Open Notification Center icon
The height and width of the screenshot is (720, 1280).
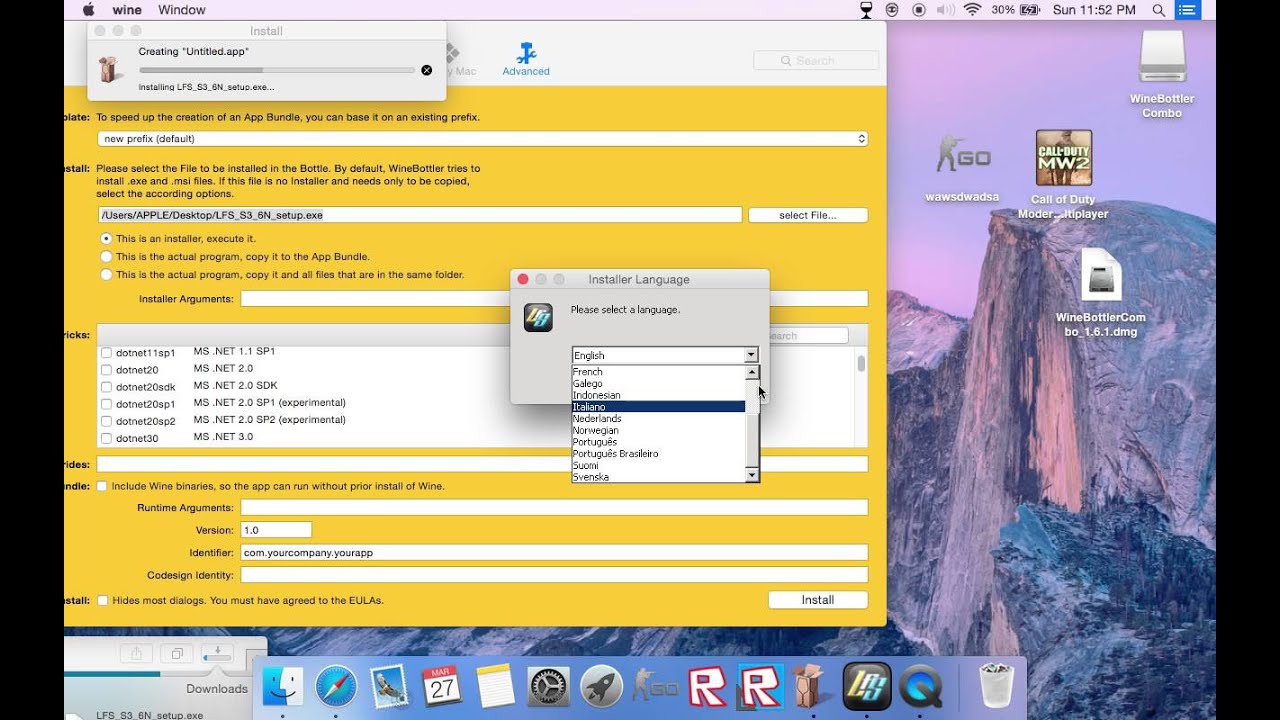(x=1187, y=10)
